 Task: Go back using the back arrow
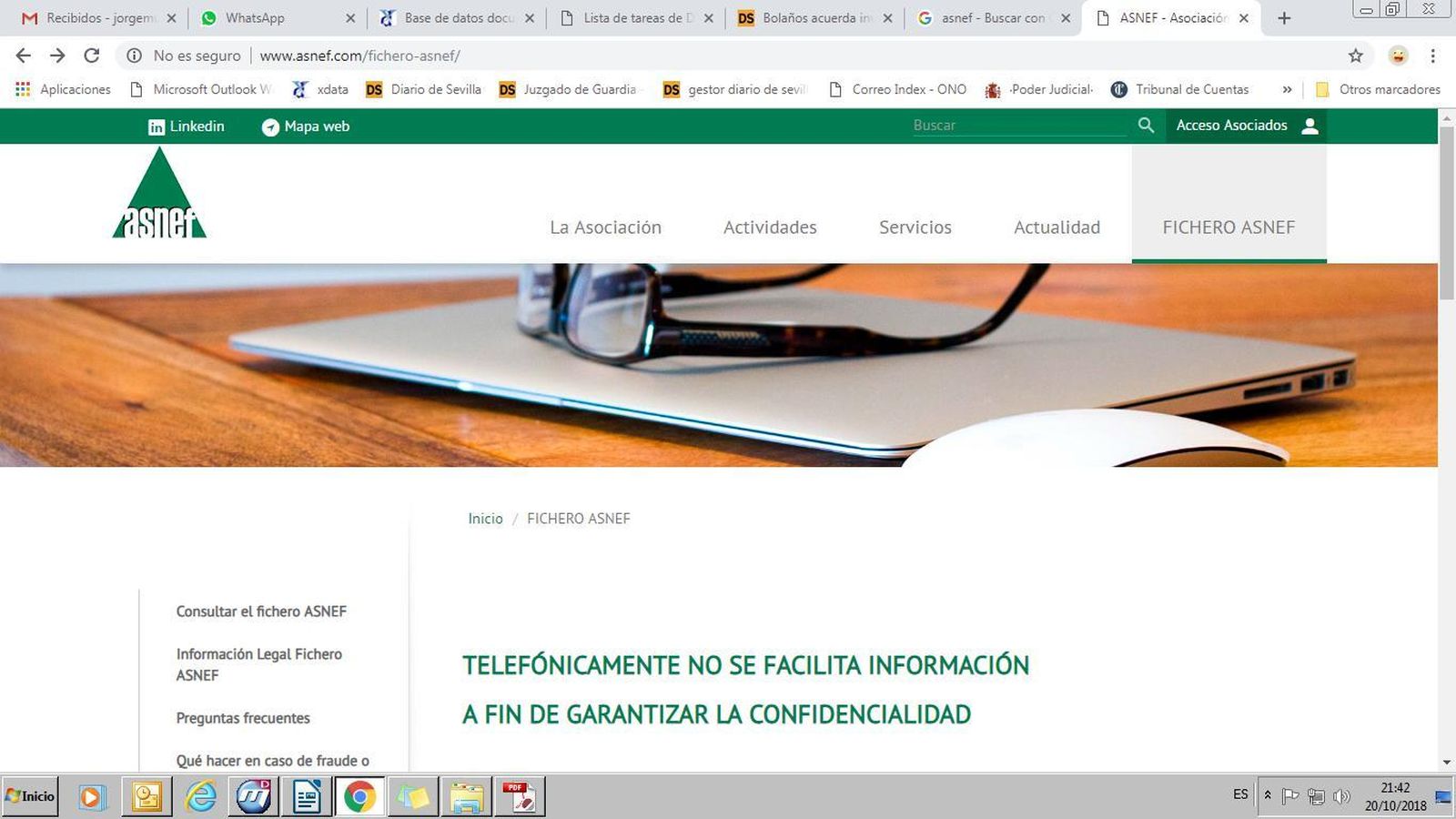click(x=23, y=56)
